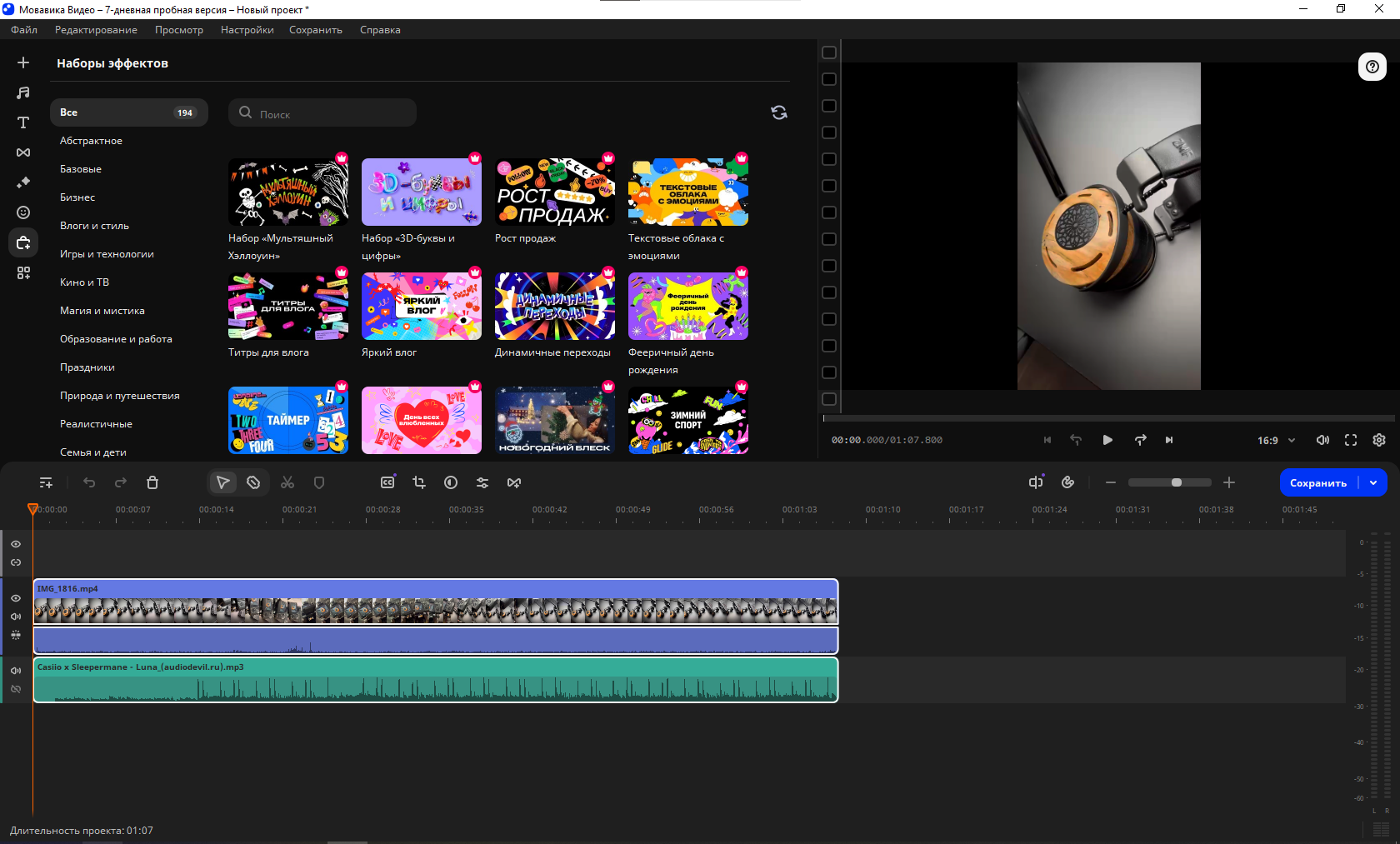1400x844 pixels.
Task: Toggle visibility of the top empty track
Action: 16,544
